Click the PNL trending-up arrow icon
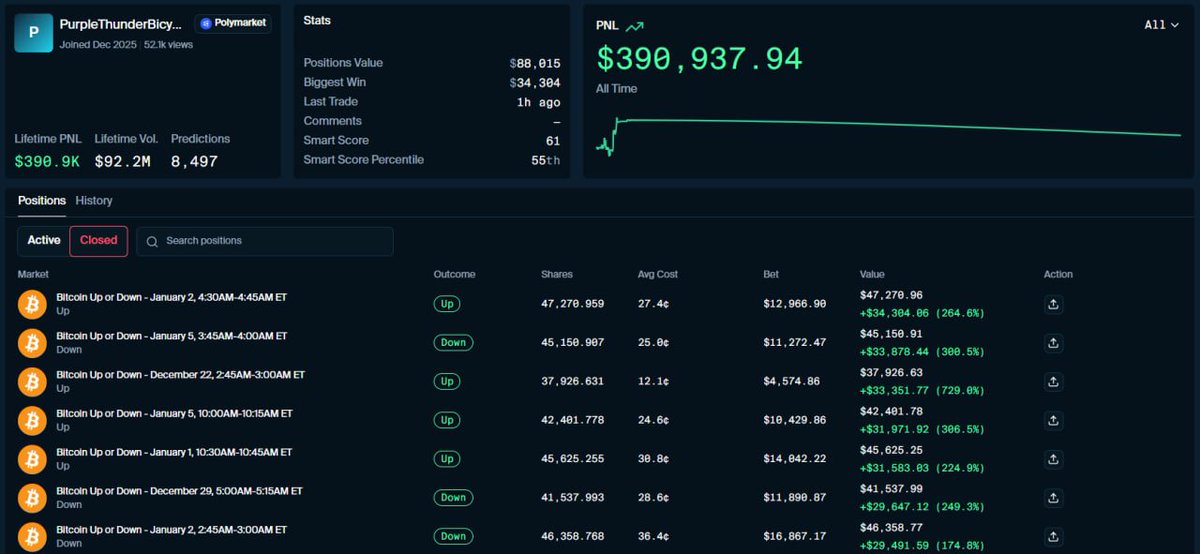The height and width of the screenshot is (554, 1200). click(634, 26)
